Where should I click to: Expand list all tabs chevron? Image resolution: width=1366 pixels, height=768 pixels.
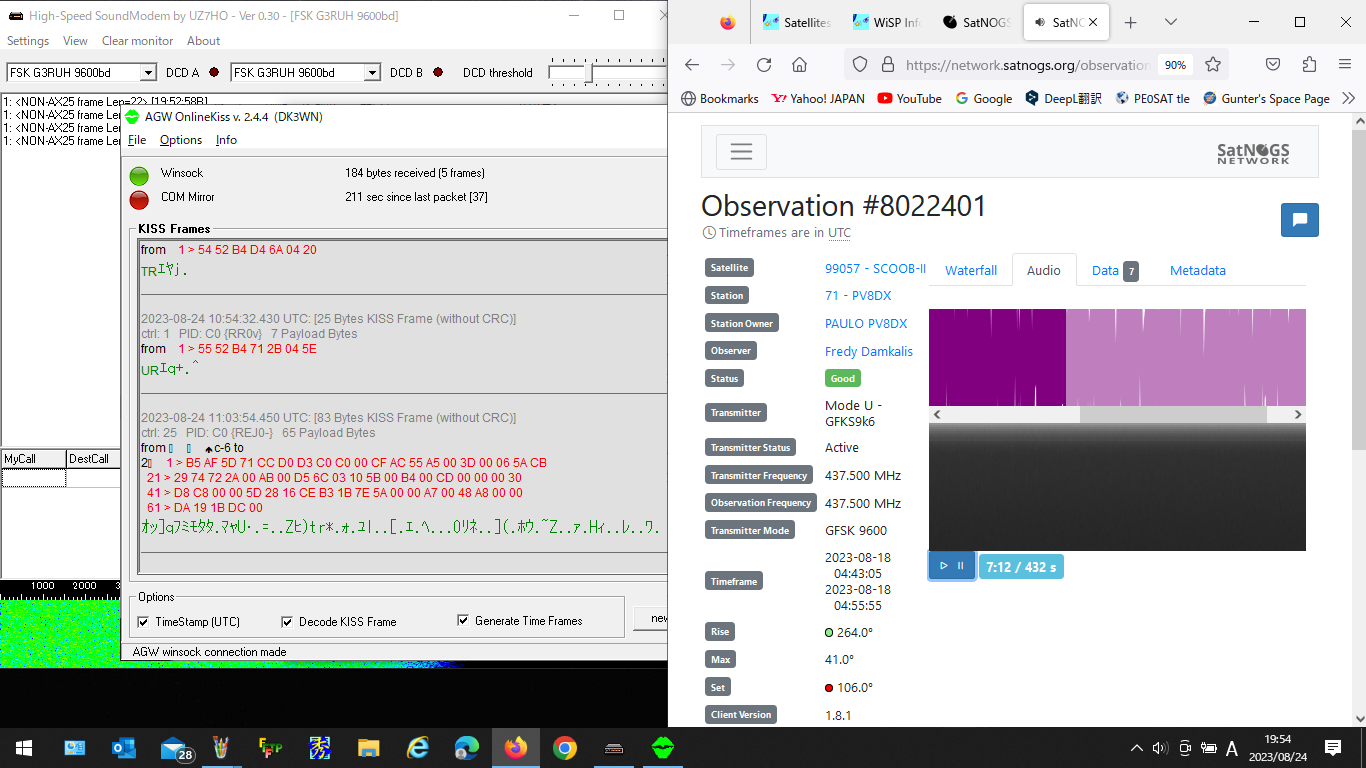pos(1171,22)
